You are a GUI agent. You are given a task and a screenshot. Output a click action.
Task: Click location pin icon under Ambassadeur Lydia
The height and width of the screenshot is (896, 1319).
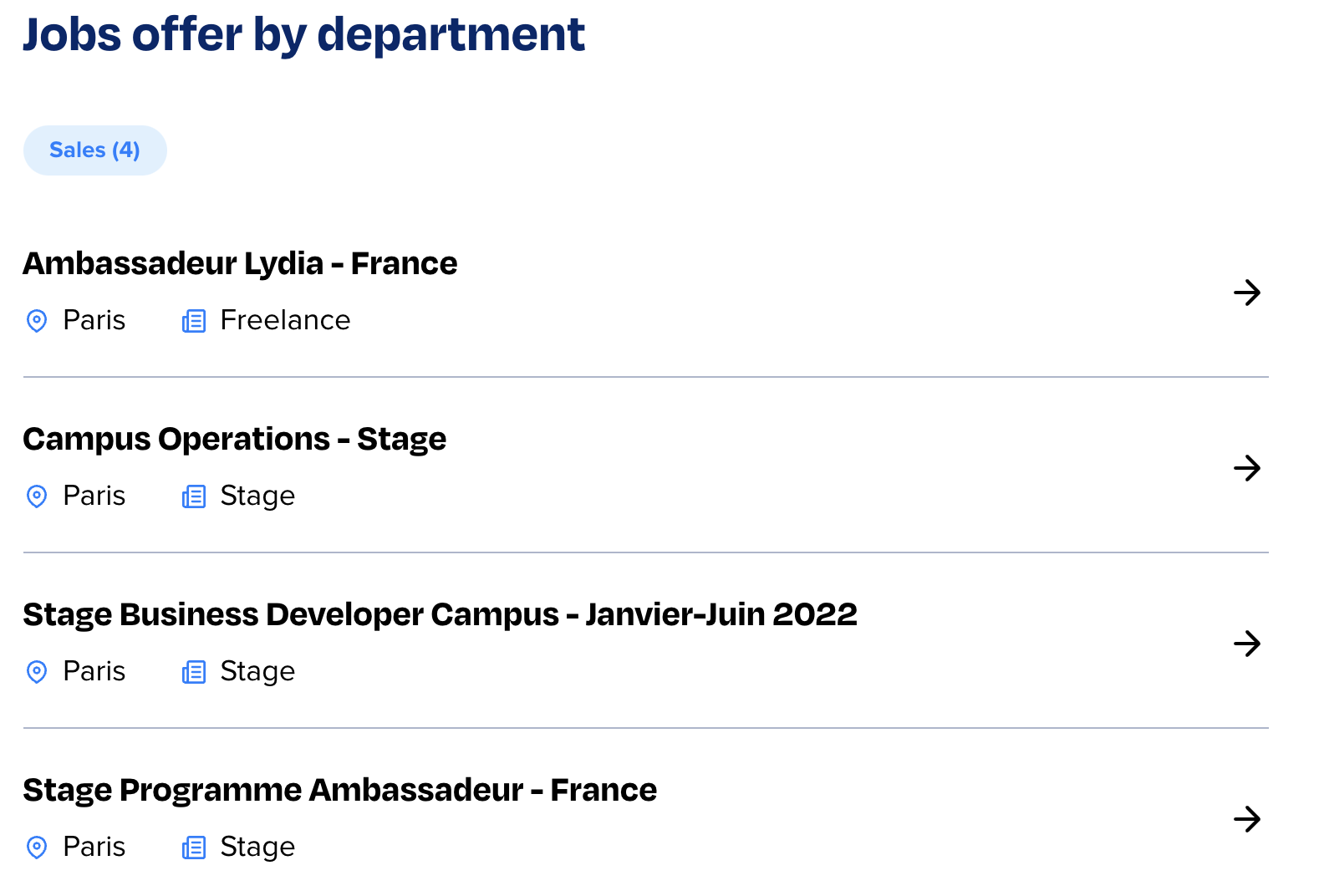click(x=37, y=321)
